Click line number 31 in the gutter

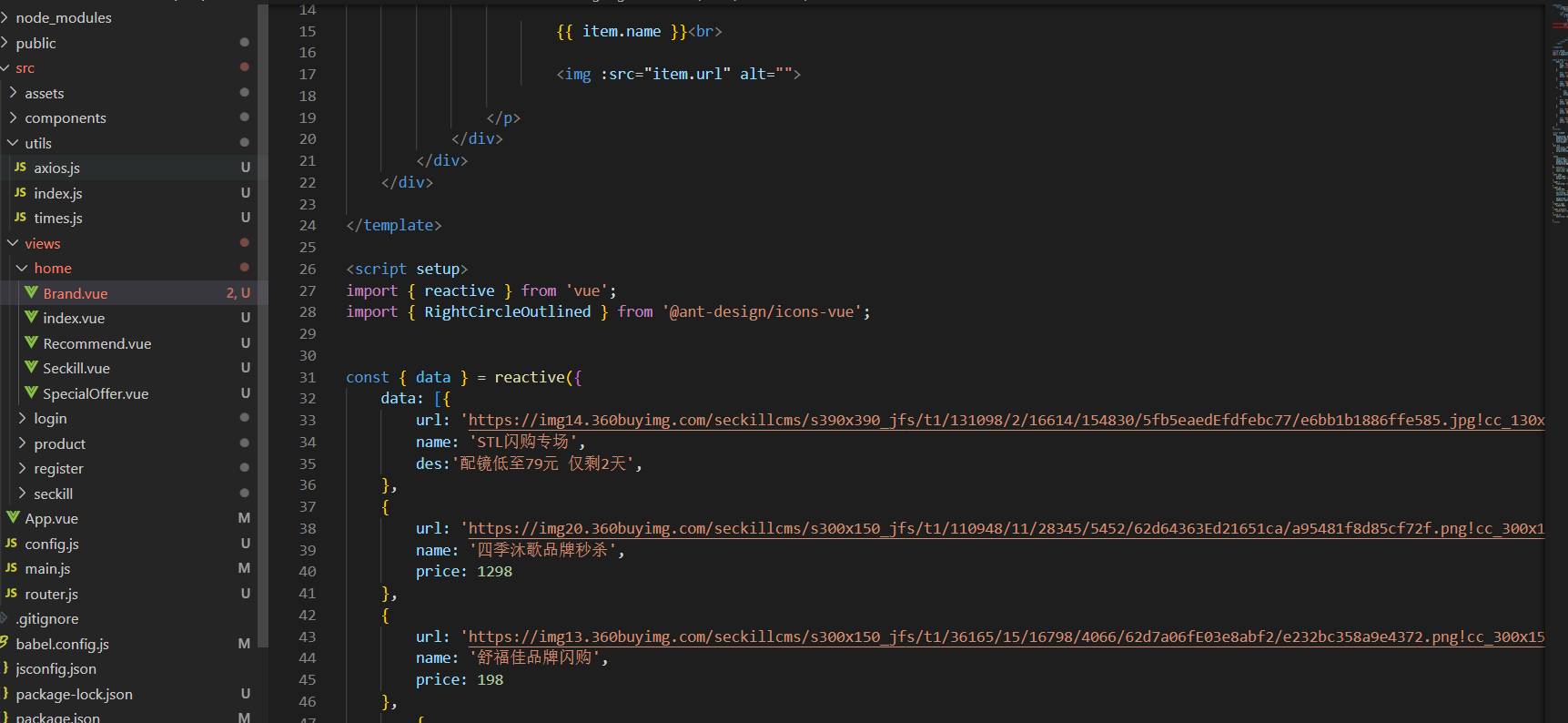pyautogui.click(x=308, y=377)
